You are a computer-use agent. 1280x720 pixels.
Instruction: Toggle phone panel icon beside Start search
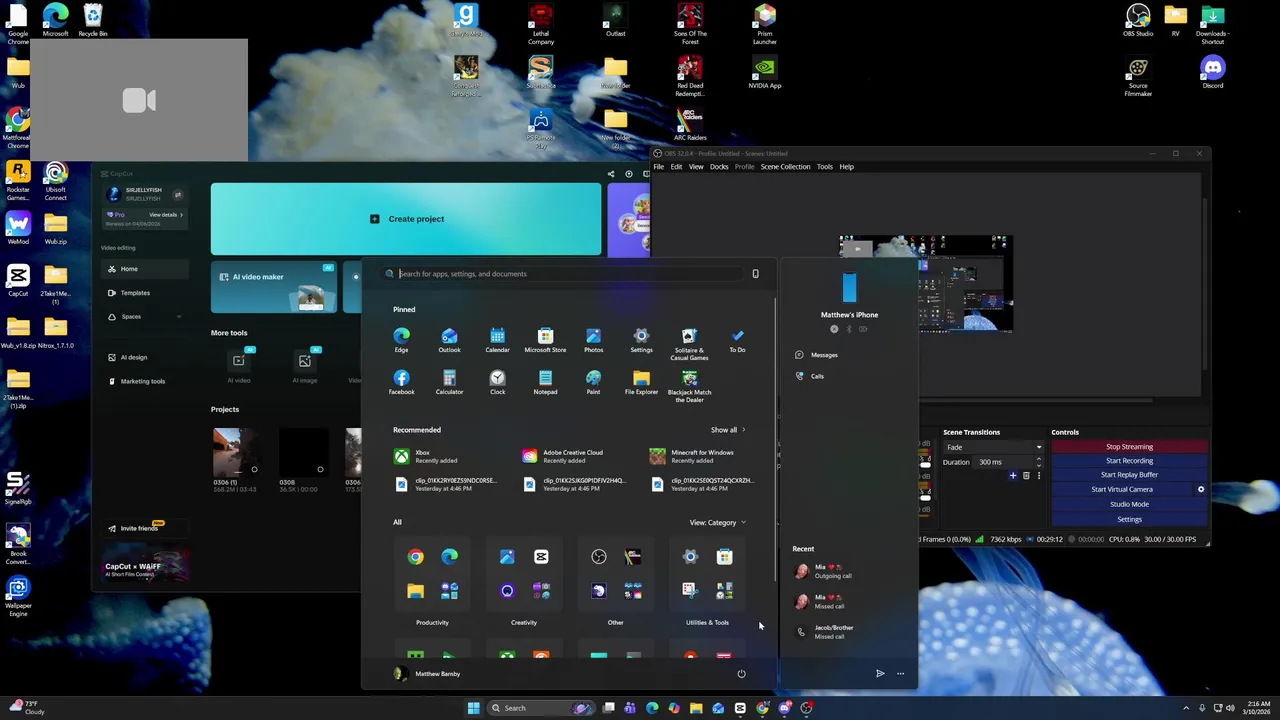pyautogui.click(x=755, y=274)
